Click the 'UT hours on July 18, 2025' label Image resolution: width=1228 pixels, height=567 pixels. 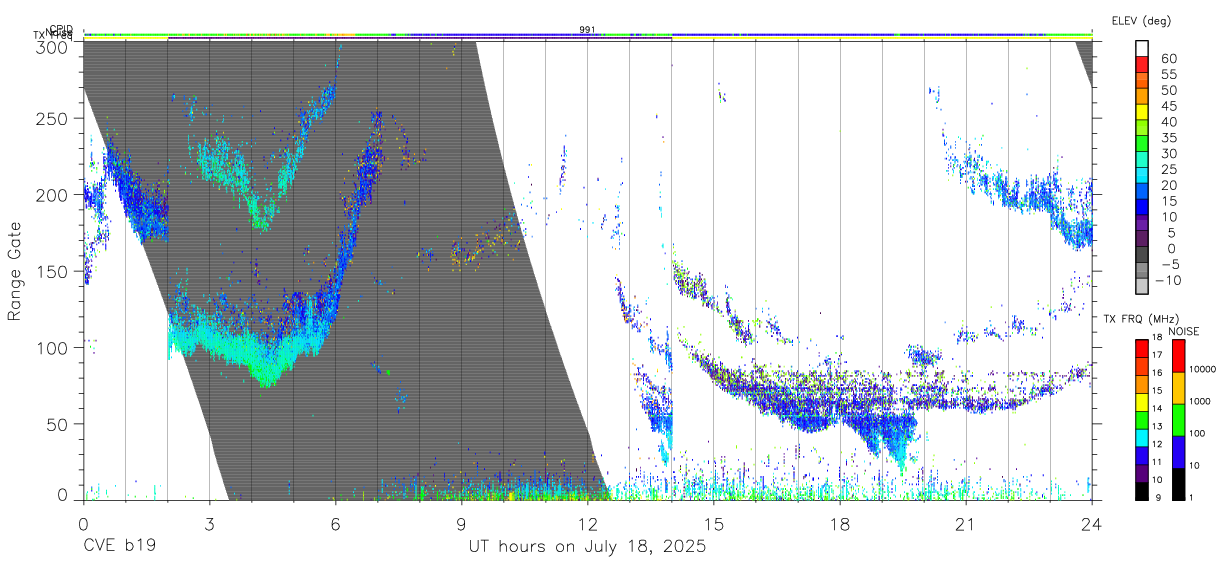[588, 547]
